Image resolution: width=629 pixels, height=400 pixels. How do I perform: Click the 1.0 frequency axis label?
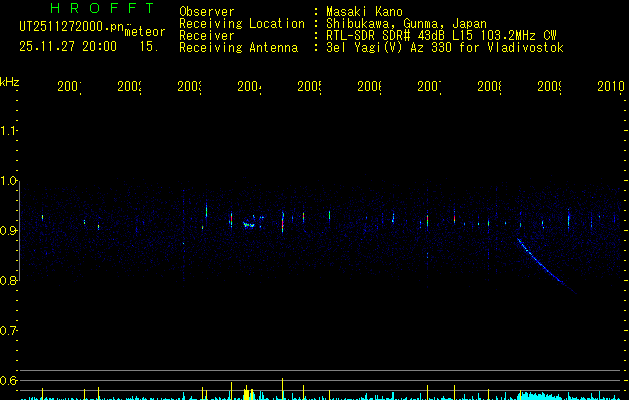pyautogui.click(x=8, y=181)
